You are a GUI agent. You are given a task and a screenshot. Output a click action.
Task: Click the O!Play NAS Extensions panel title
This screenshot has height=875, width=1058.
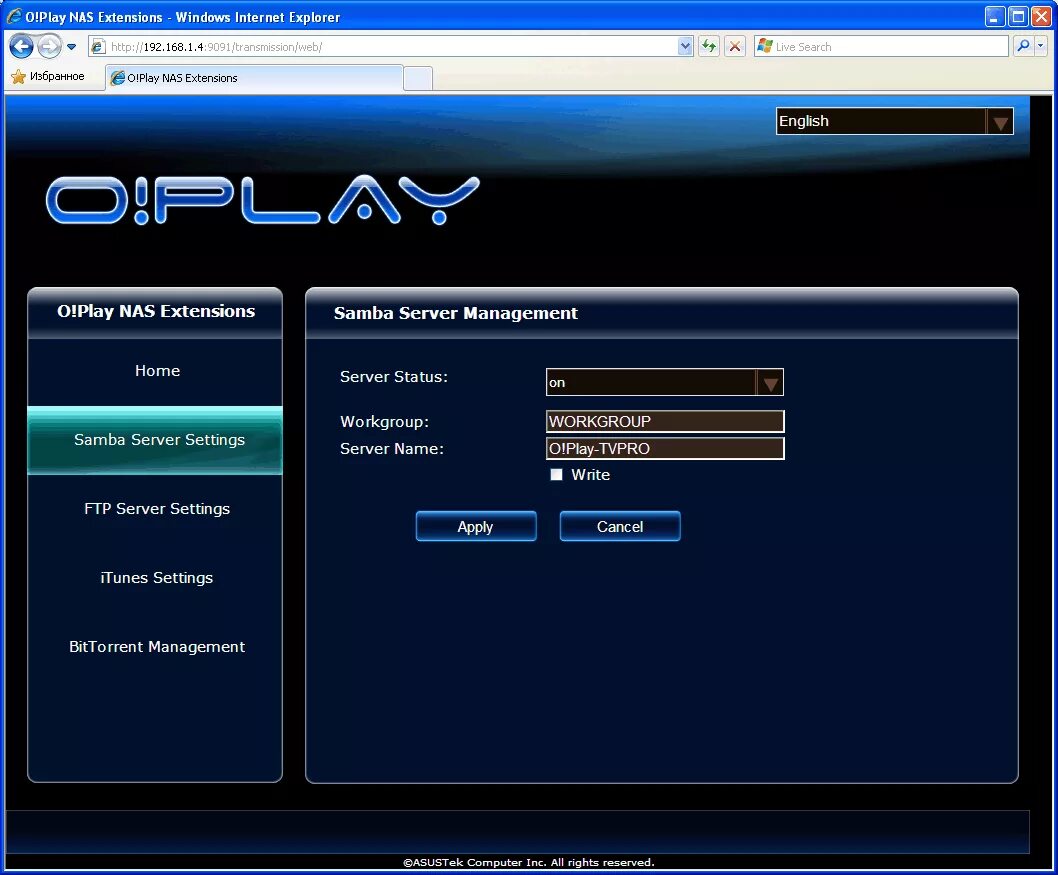coord(156,311)
